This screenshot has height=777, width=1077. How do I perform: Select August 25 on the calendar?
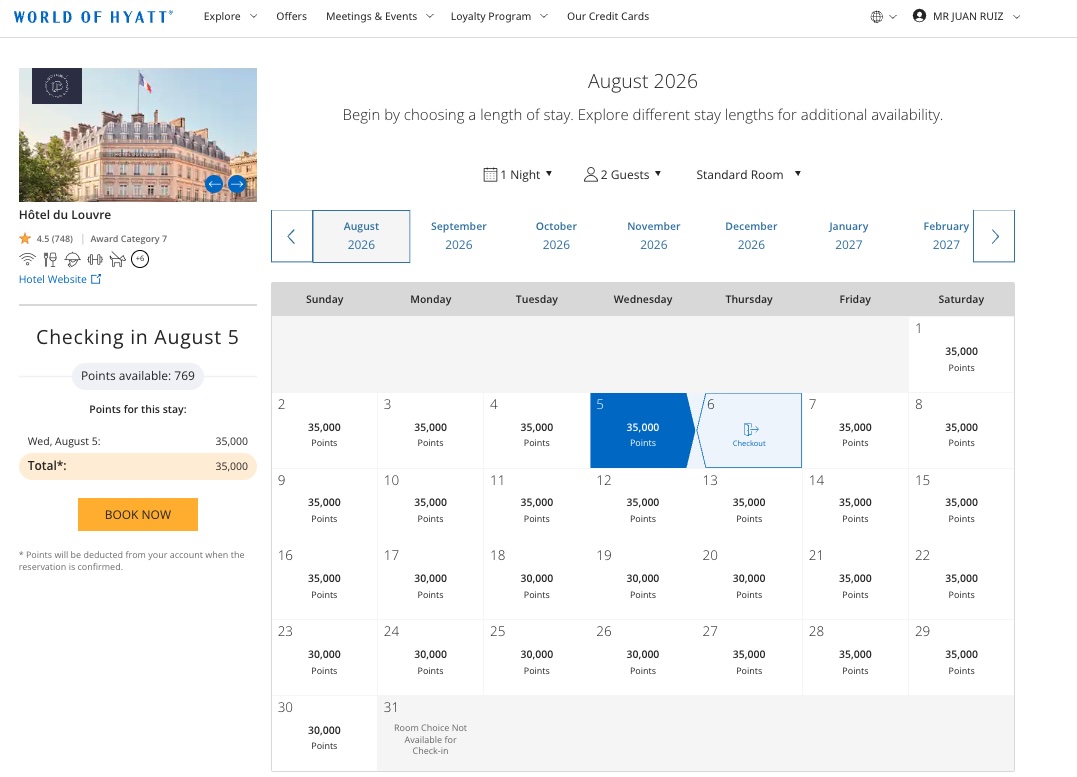[536, 658]
